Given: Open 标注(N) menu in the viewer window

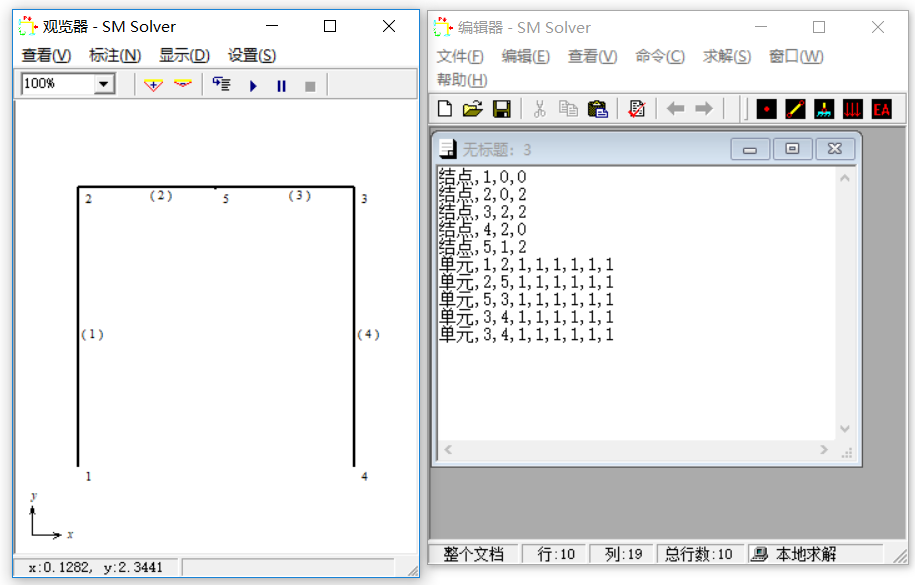Looking at the screenshot, I should 115,55.
